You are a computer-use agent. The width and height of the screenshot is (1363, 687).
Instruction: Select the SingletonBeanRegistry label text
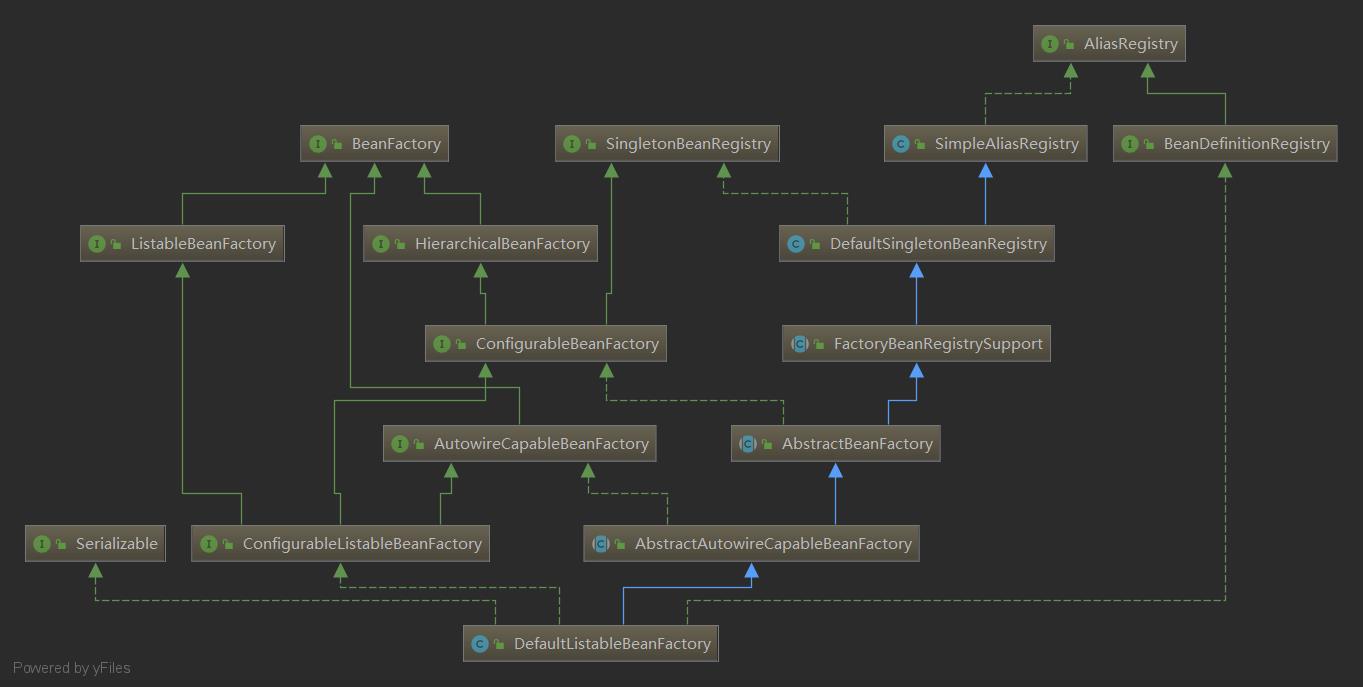pyautogui.click(x=688, y=144)
